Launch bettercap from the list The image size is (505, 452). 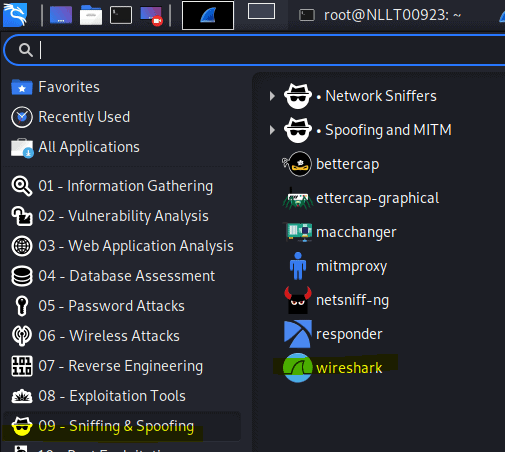pyautogui.click(x=348, y=164)
